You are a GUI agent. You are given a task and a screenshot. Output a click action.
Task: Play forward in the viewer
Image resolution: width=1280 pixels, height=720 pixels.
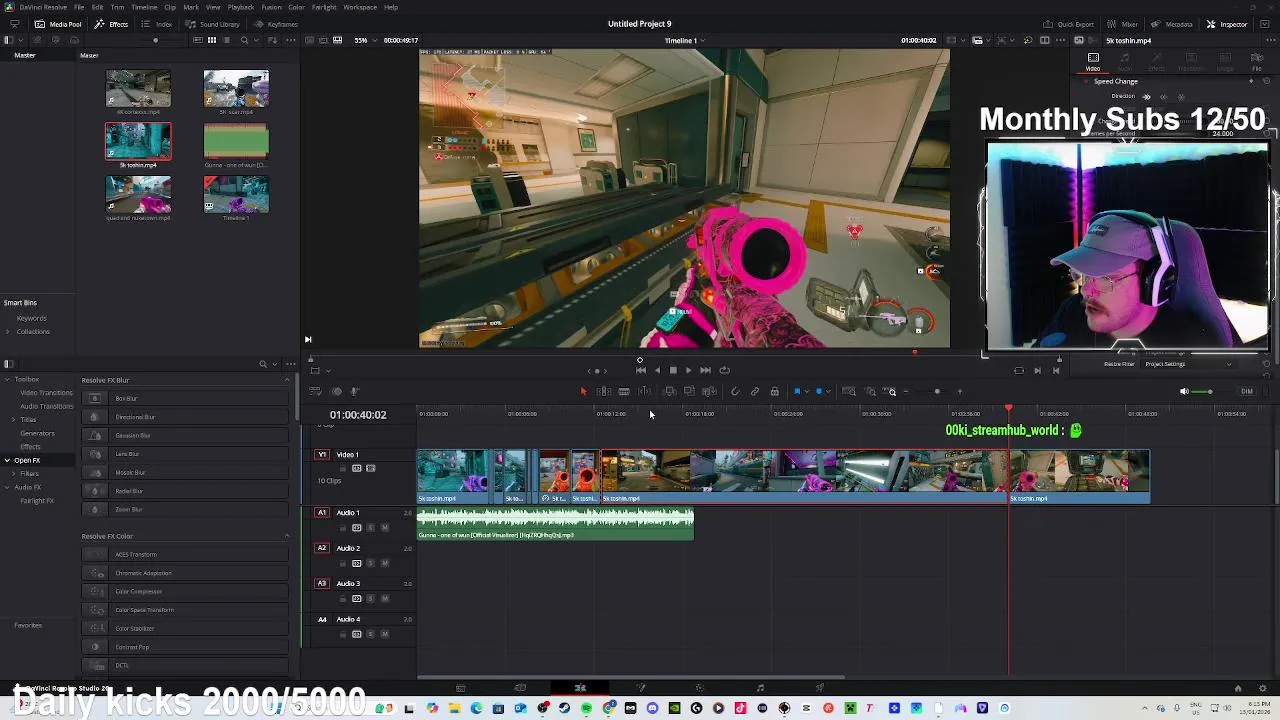pos(688,370)
